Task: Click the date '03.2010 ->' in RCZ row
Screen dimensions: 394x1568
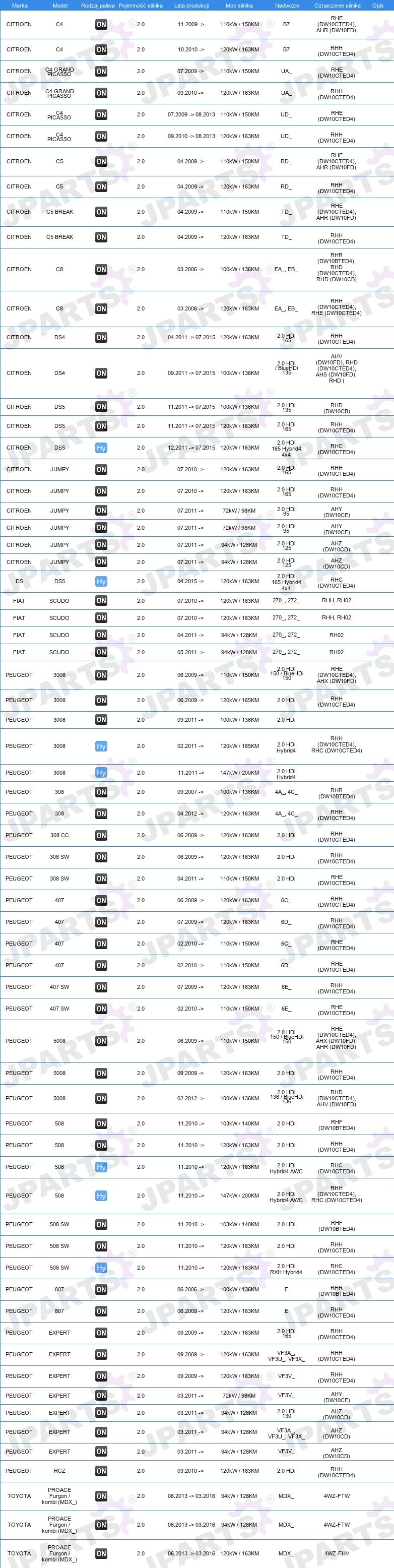Action: click(191, 1471)
